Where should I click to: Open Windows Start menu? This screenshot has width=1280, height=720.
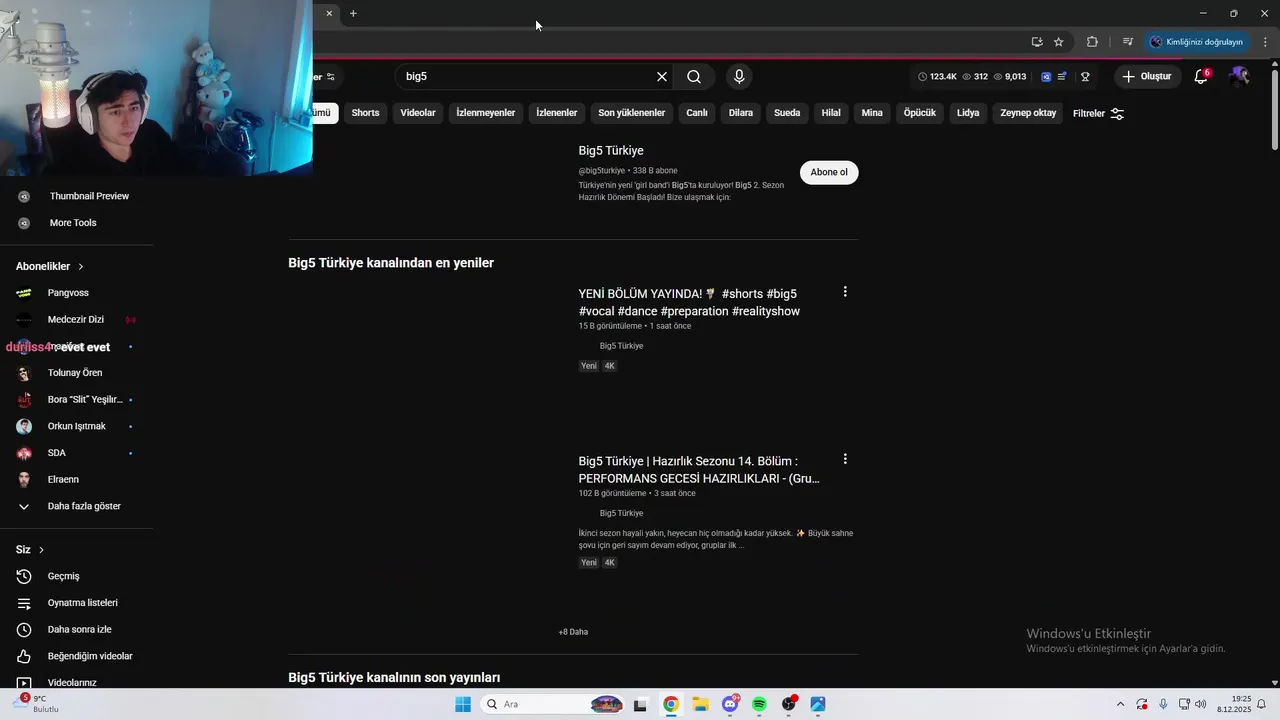(x=463, y=704)
